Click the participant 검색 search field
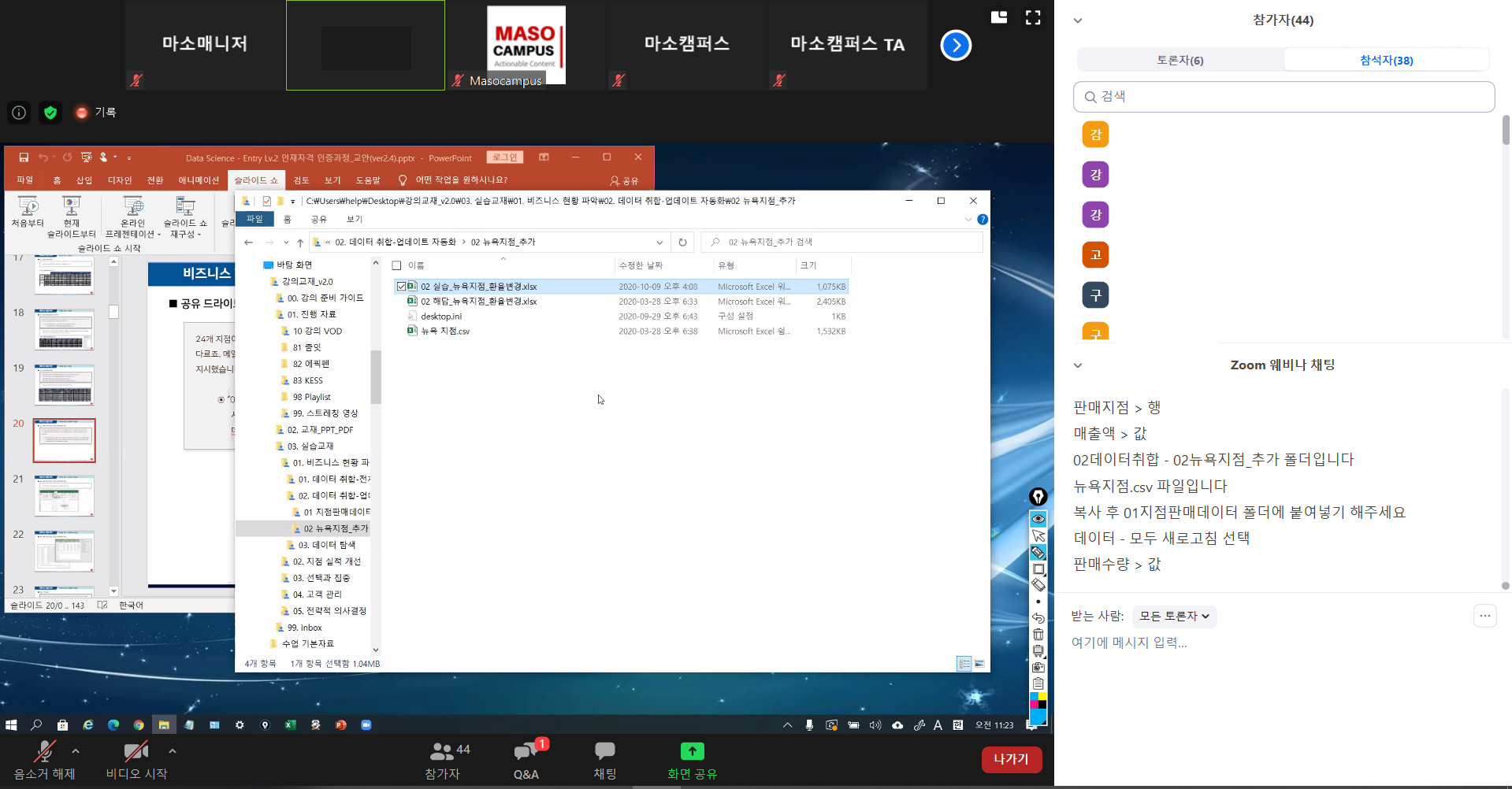 click(1284, 97)
